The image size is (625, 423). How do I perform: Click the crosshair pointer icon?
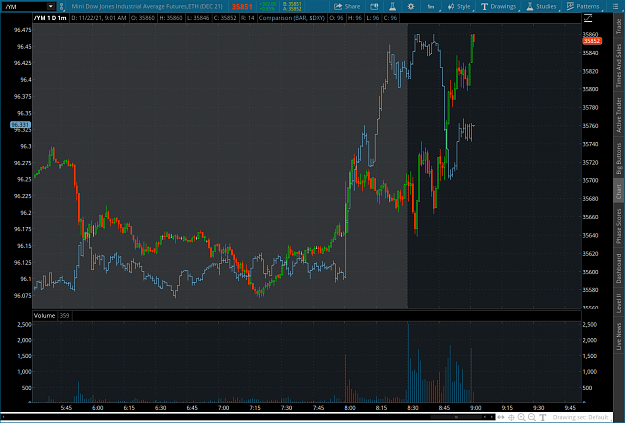(511, 417)
